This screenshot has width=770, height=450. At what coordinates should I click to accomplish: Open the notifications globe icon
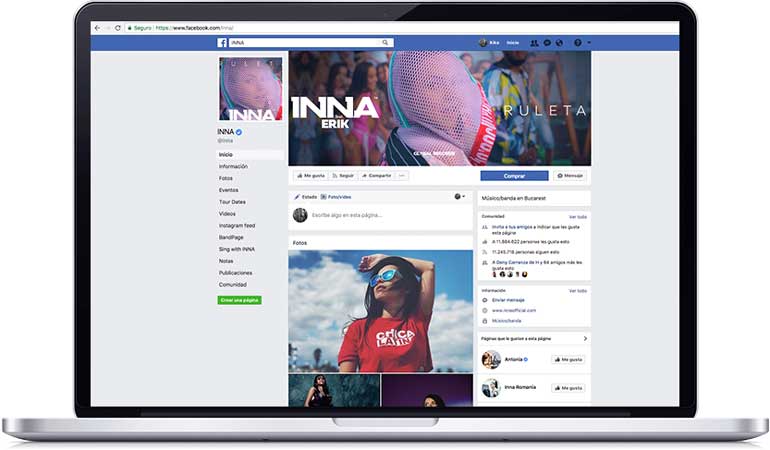tap(559, 43)
